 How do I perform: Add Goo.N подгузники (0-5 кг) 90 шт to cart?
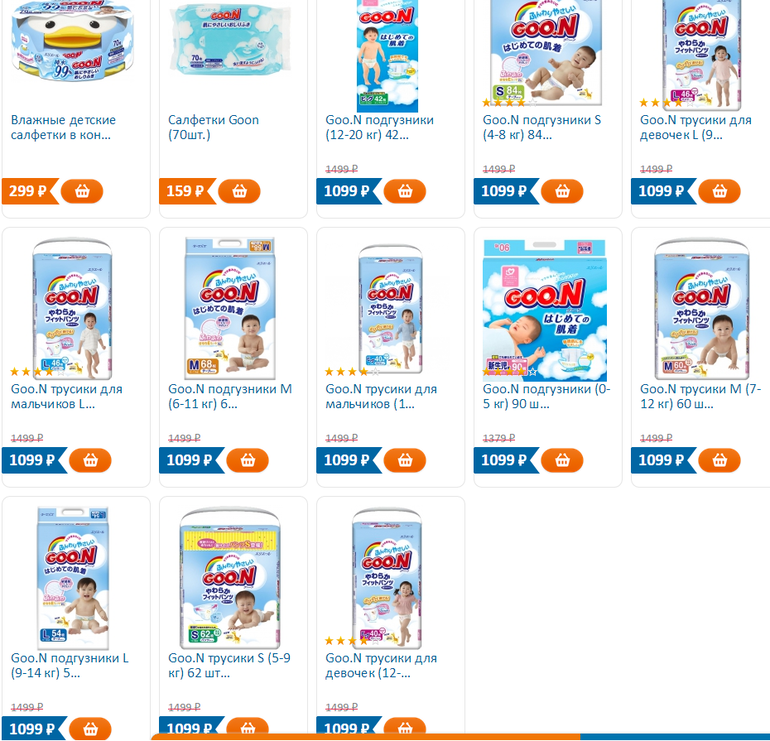point(562,460)
